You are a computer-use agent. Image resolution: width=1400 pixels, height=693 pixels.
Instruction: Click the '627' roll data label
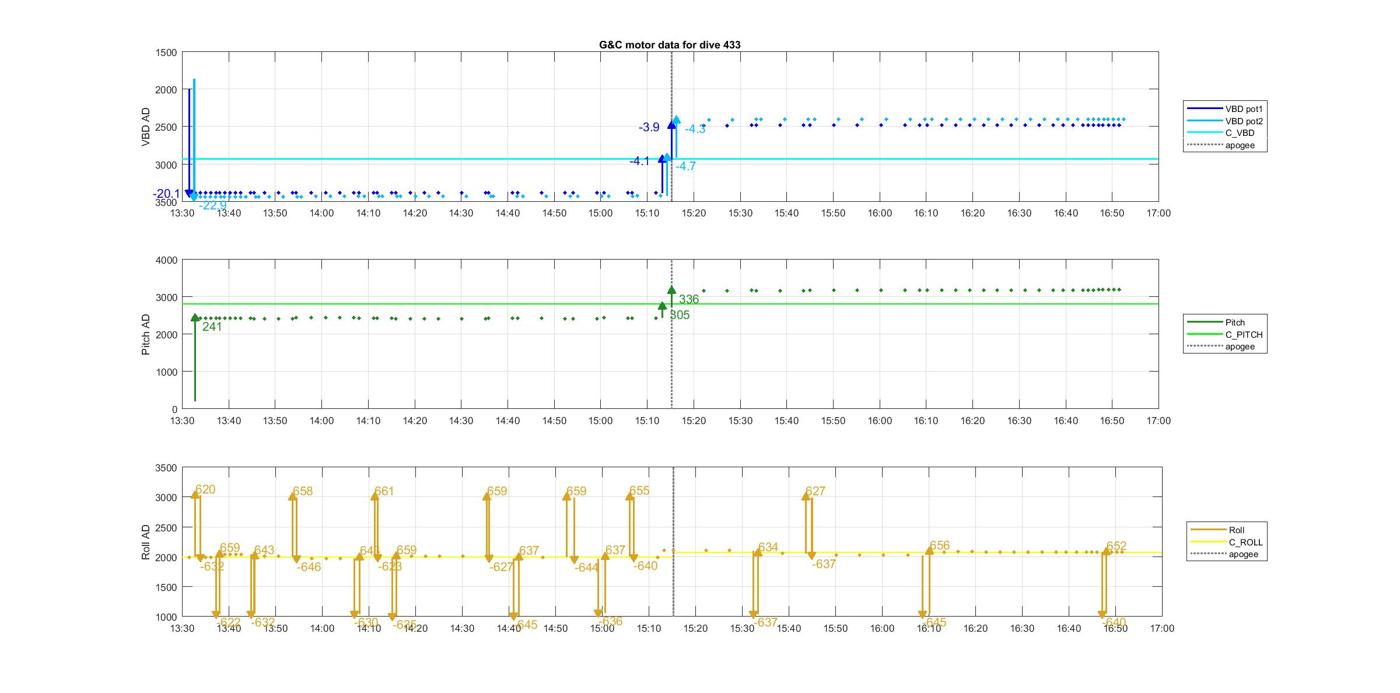[x=816, y=491]
